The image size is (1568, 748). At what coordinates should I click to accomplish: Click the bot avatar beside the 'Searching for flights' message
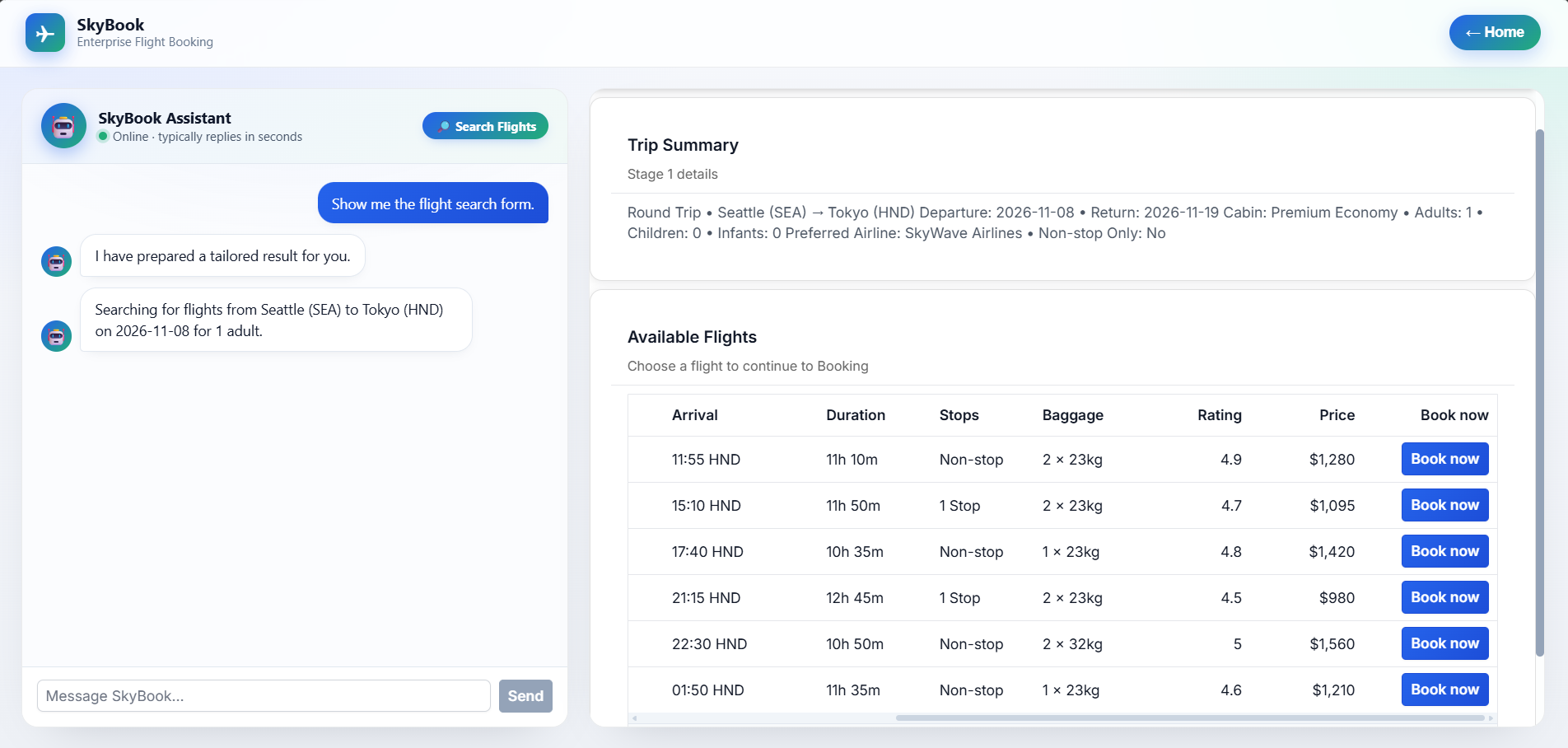56,336
